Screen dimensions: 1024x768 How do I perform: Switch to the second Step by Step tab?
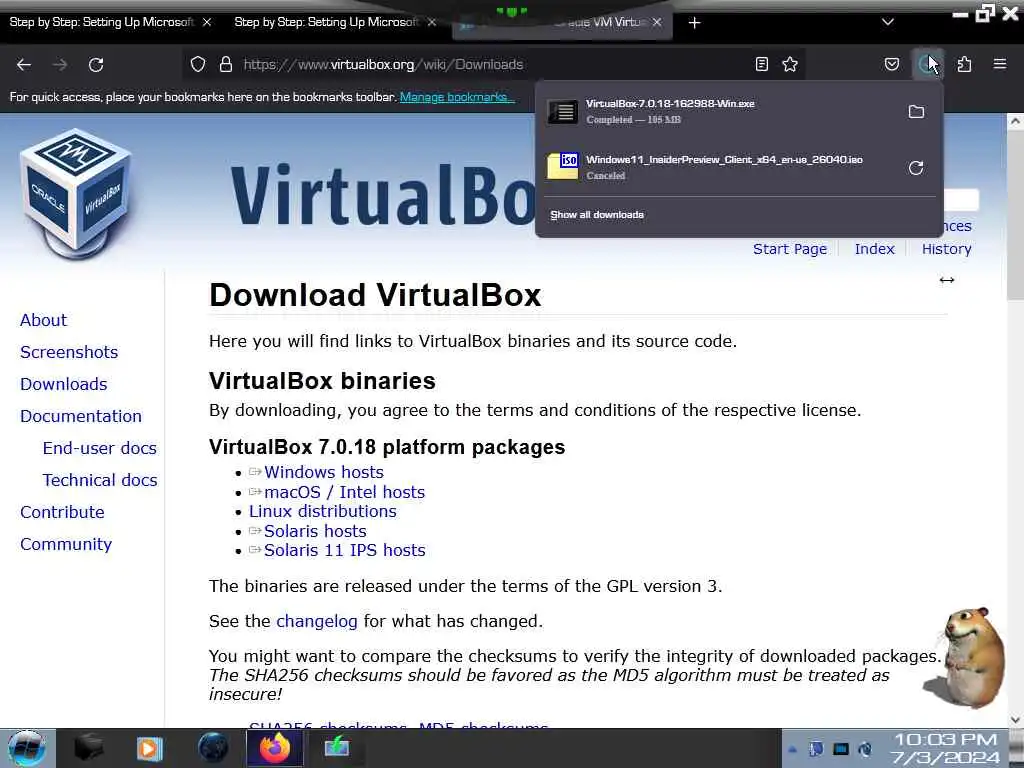click(326, 22)
